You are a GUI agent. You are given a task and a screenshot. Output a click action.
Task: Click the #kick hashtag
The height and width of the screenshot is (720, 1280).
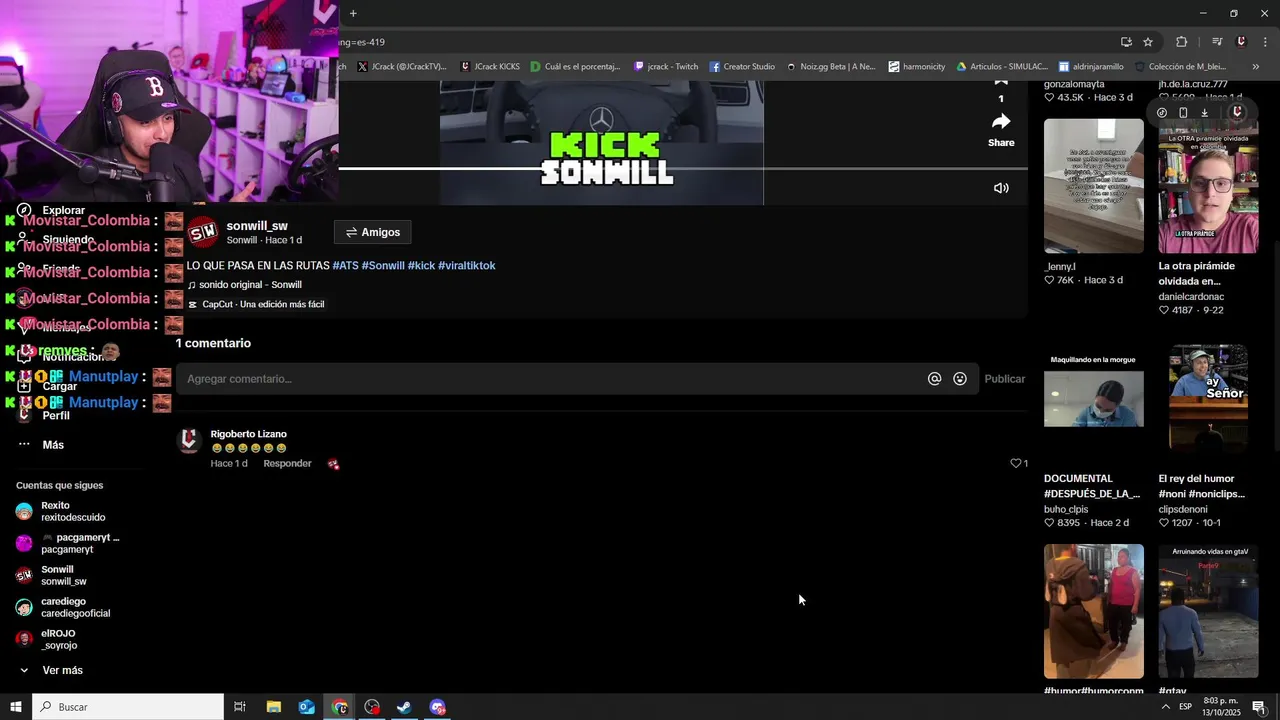click(x=421, y=266)
